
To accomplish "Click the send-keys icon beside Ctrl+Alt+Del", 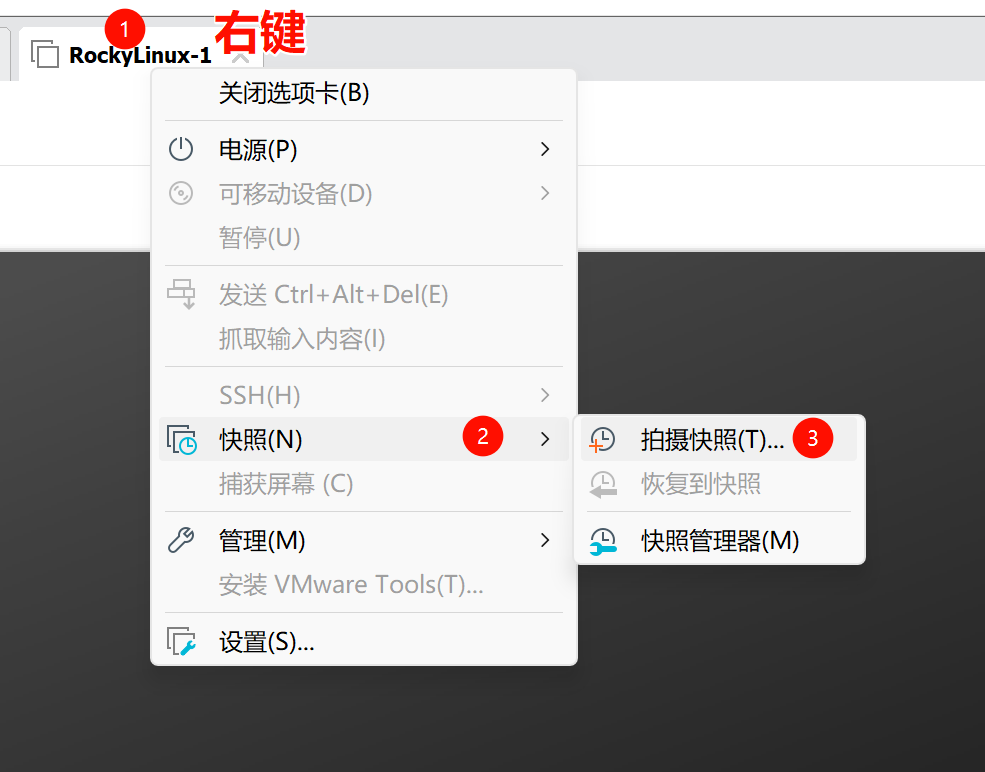I will [181, 294].
